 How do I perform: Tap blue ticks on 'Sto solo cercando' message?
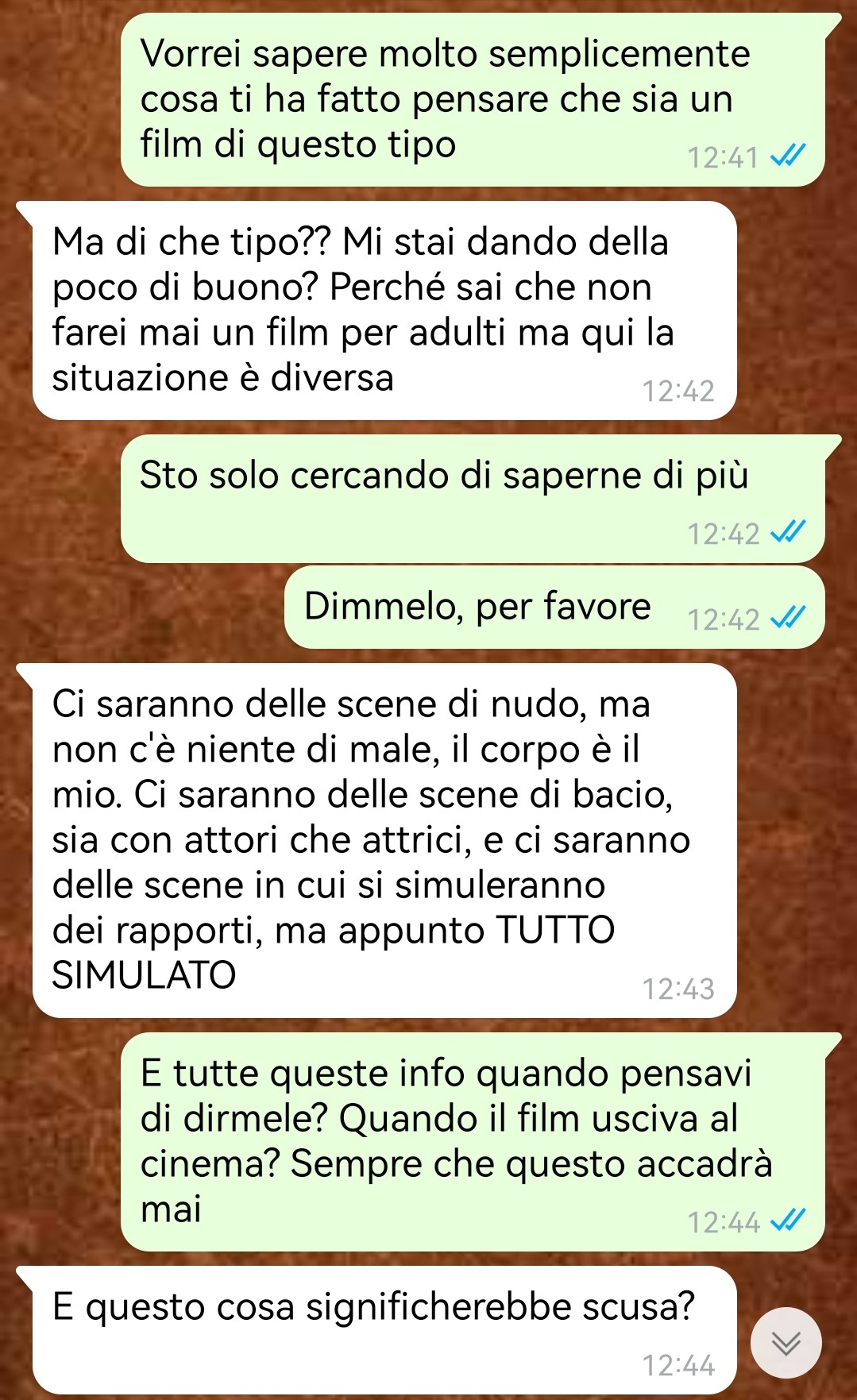pyautogui.click(x=789, y=532)
